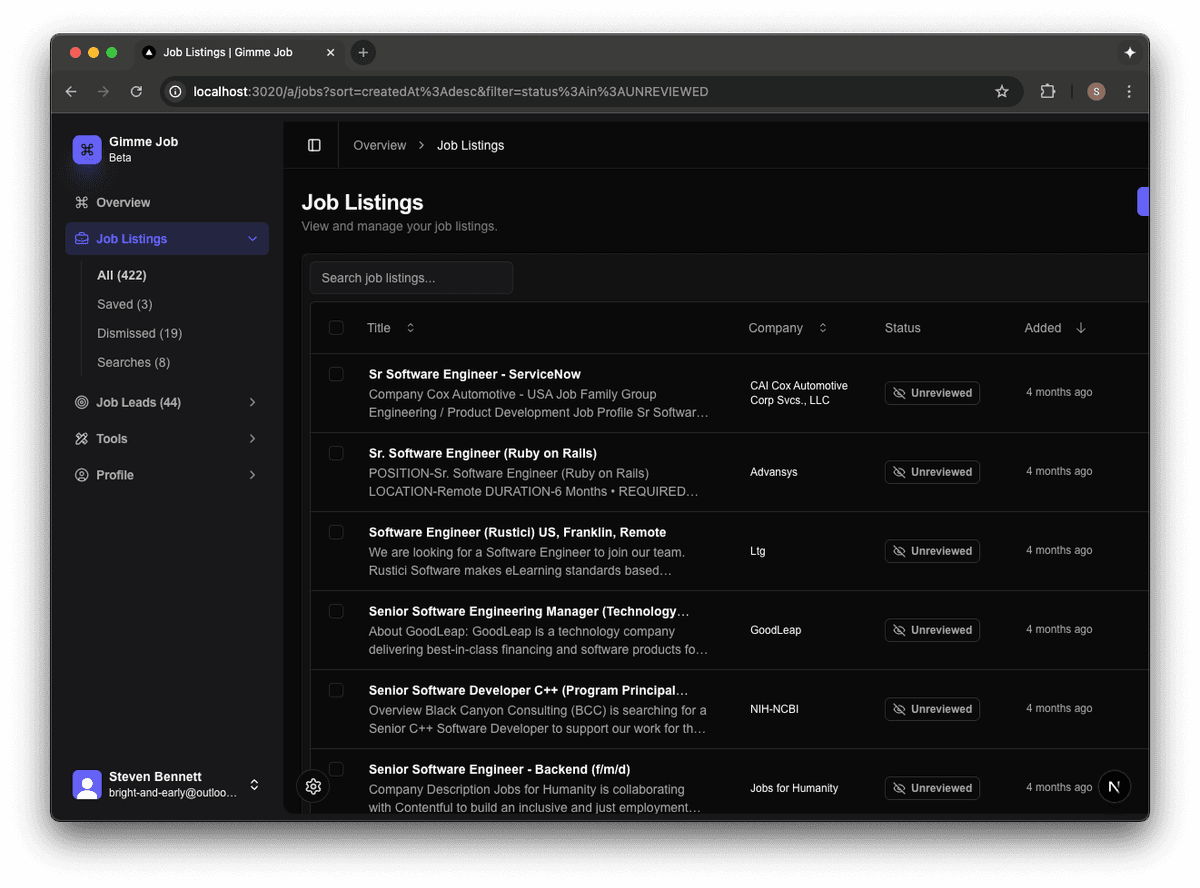
Task: Sort by Added arrow icon
Action: tap(1081, 328)
